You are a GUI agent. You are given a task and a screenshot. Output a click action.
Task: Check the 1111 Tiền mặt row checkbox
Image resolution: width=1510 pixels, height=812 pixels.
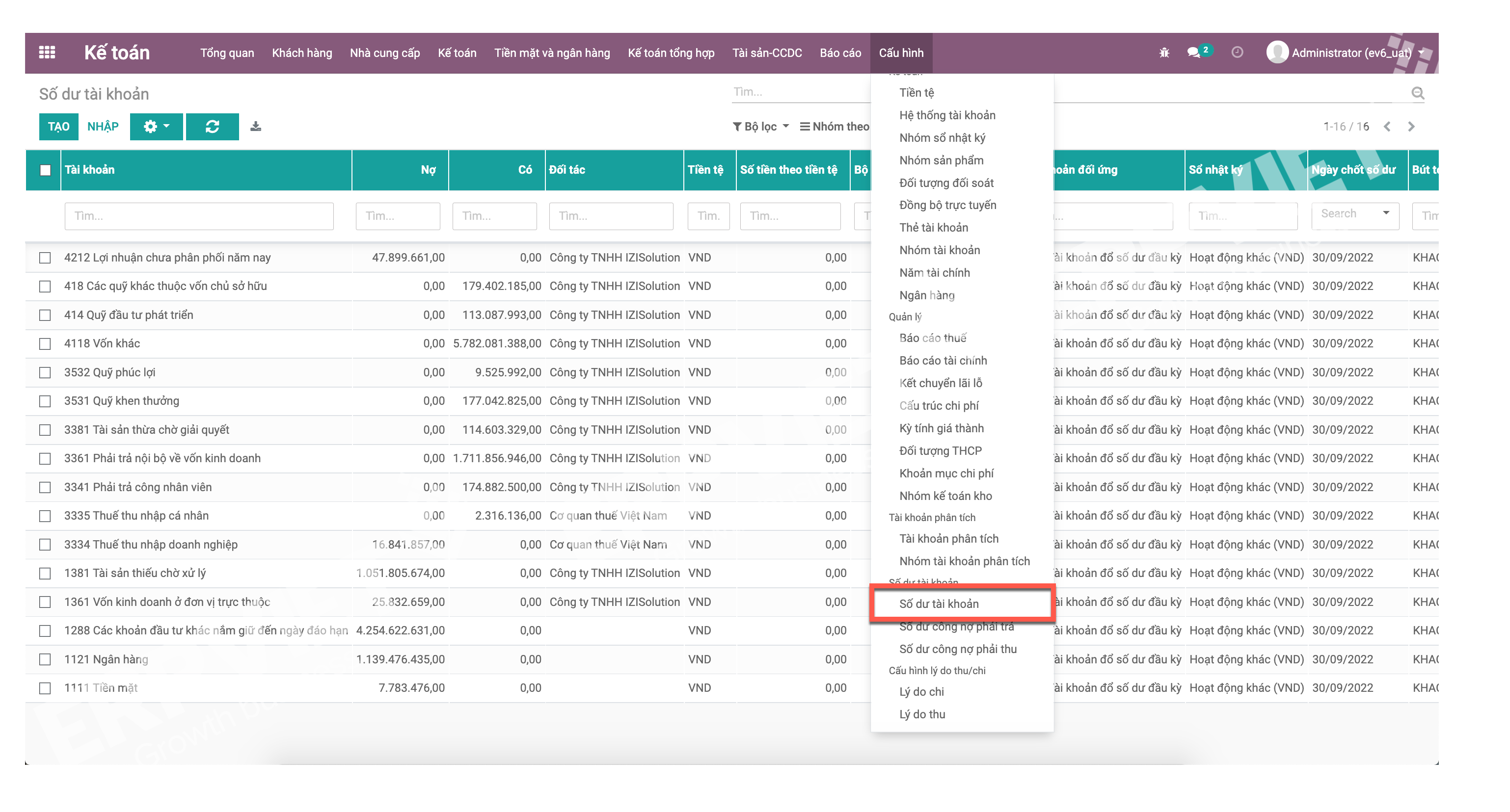[45, 688]
